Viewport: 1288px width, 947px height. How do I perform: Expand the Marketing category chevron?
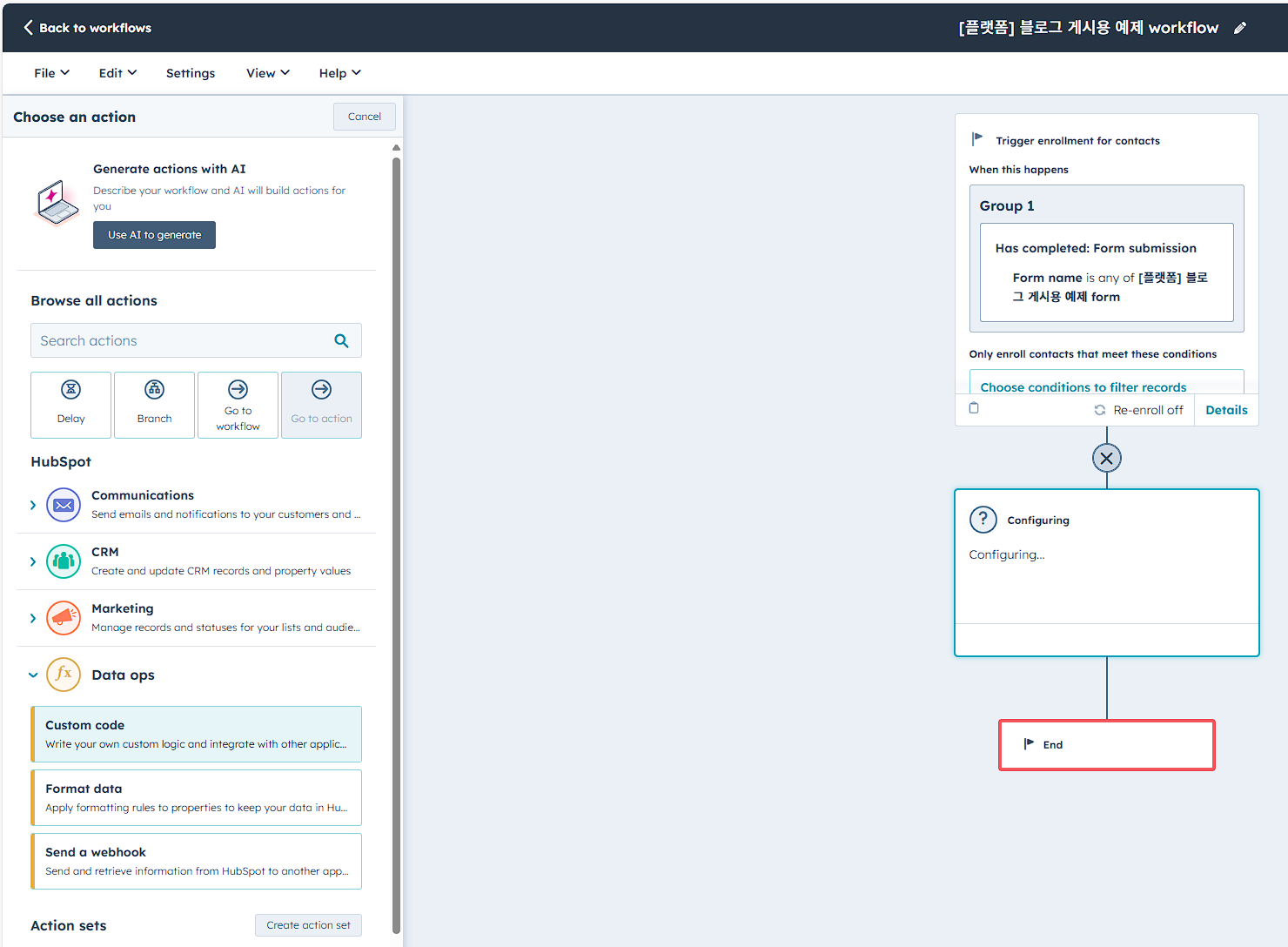coord(33,618)
